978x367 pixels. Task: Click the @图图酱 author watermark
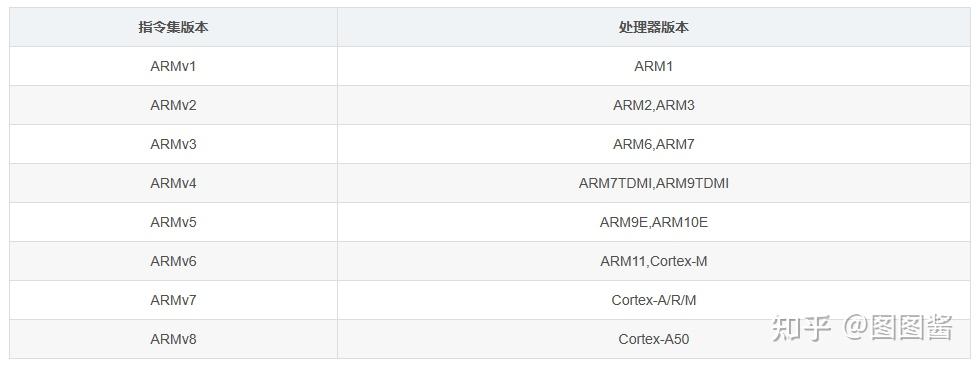[x=898, y=328]
